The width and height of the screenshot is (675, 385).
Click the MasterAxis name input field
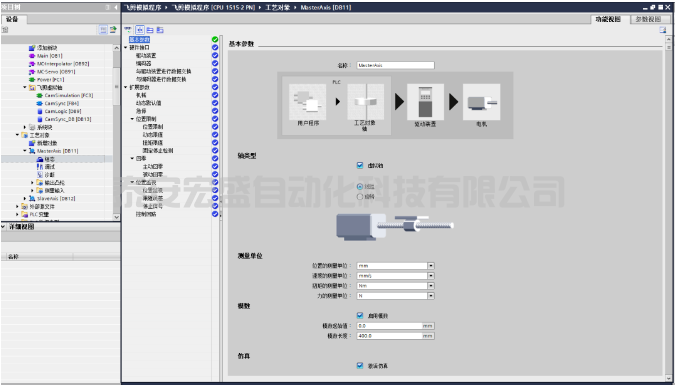coord(396,65)
